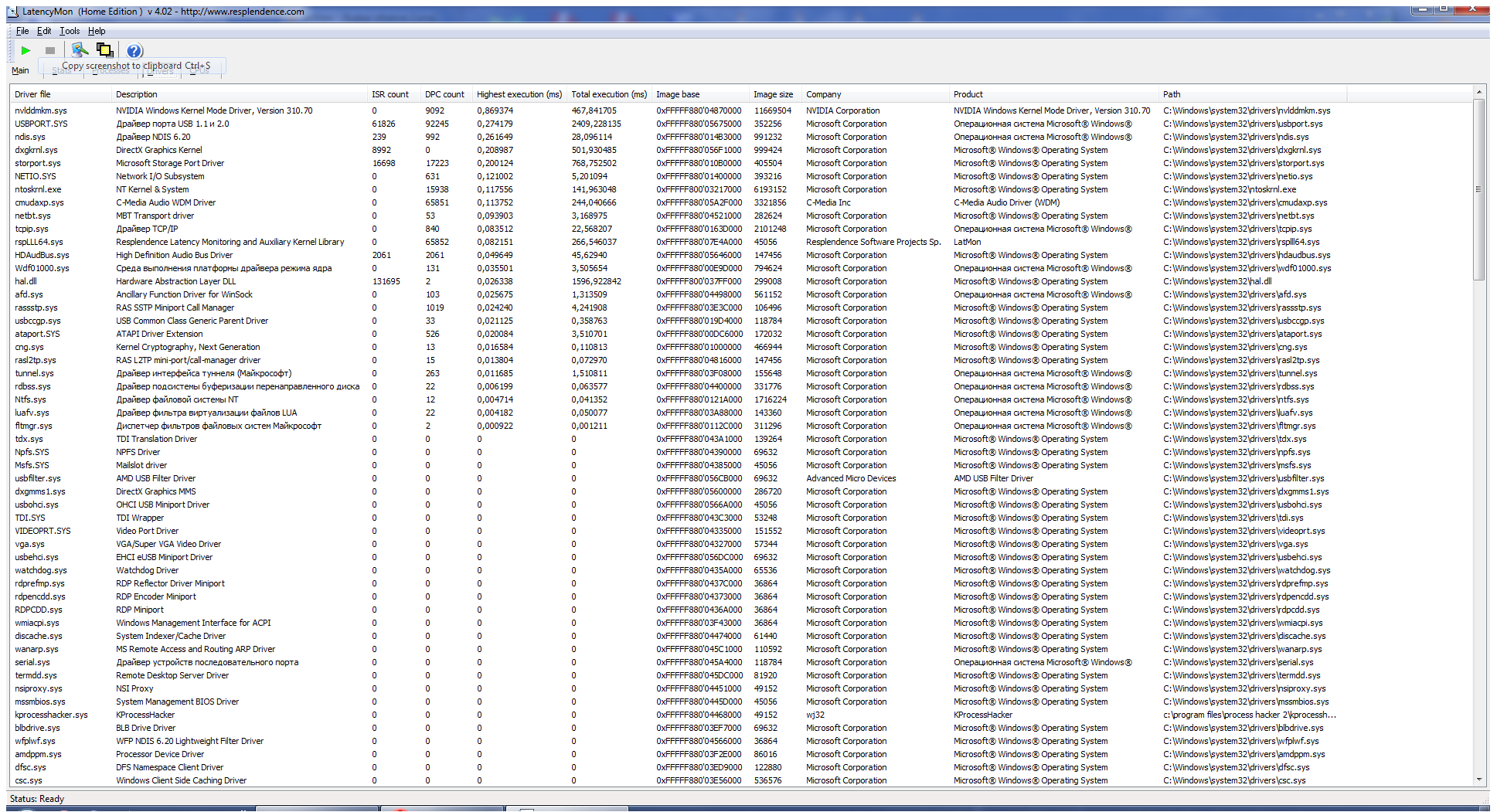Click the LatencyMon title bar app icon
Viewport: 1497px width, 812px height.
click(12, 12)
